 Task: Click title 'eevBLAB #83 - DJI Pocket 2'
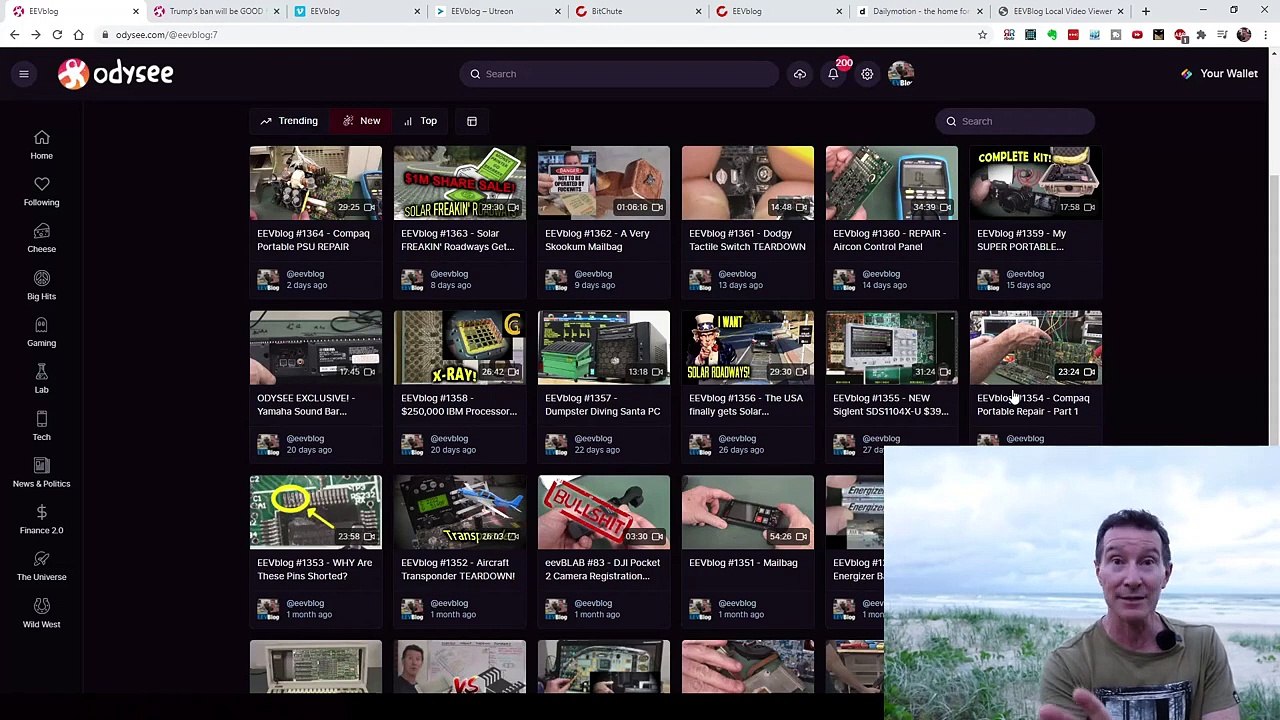[x=602, y=569]
